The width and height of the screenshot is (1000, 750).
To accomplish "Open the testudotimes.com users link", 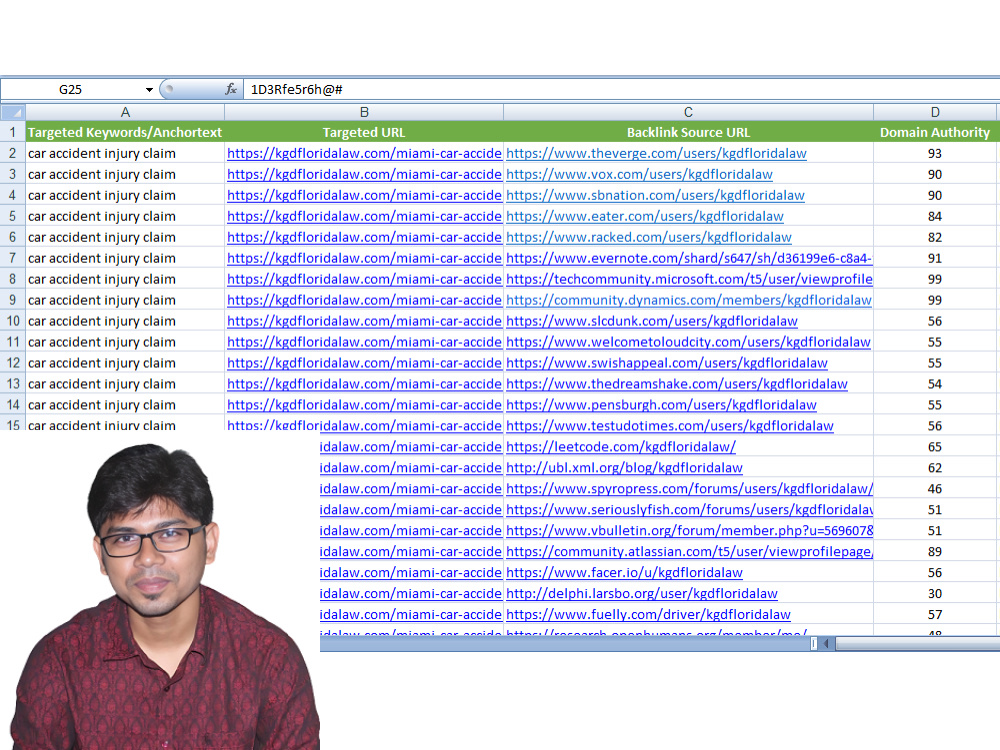I will pyautogui.click(x=670, y=426).
